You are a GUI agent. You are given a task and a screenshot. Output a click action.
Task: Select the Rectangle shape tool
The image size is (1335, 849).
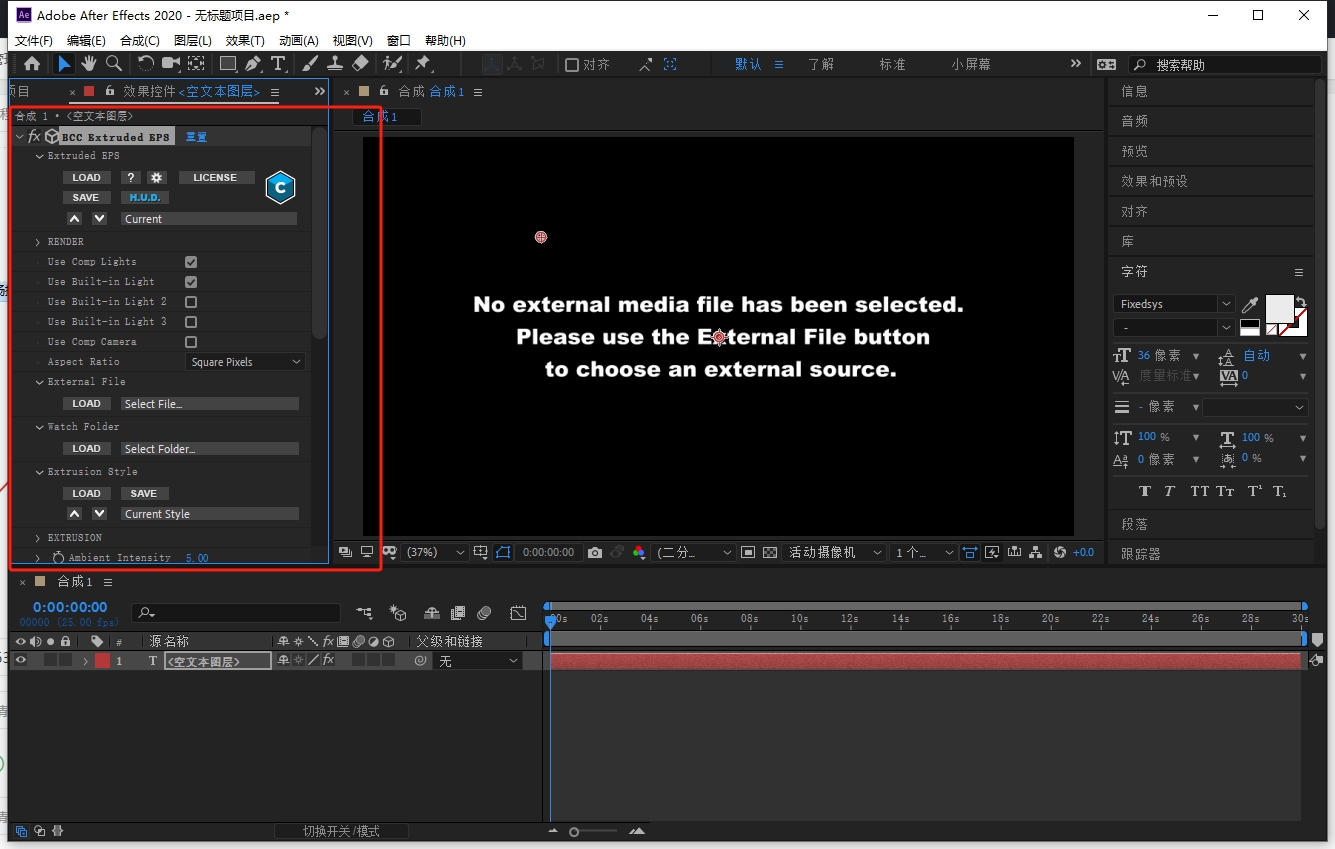228,63
